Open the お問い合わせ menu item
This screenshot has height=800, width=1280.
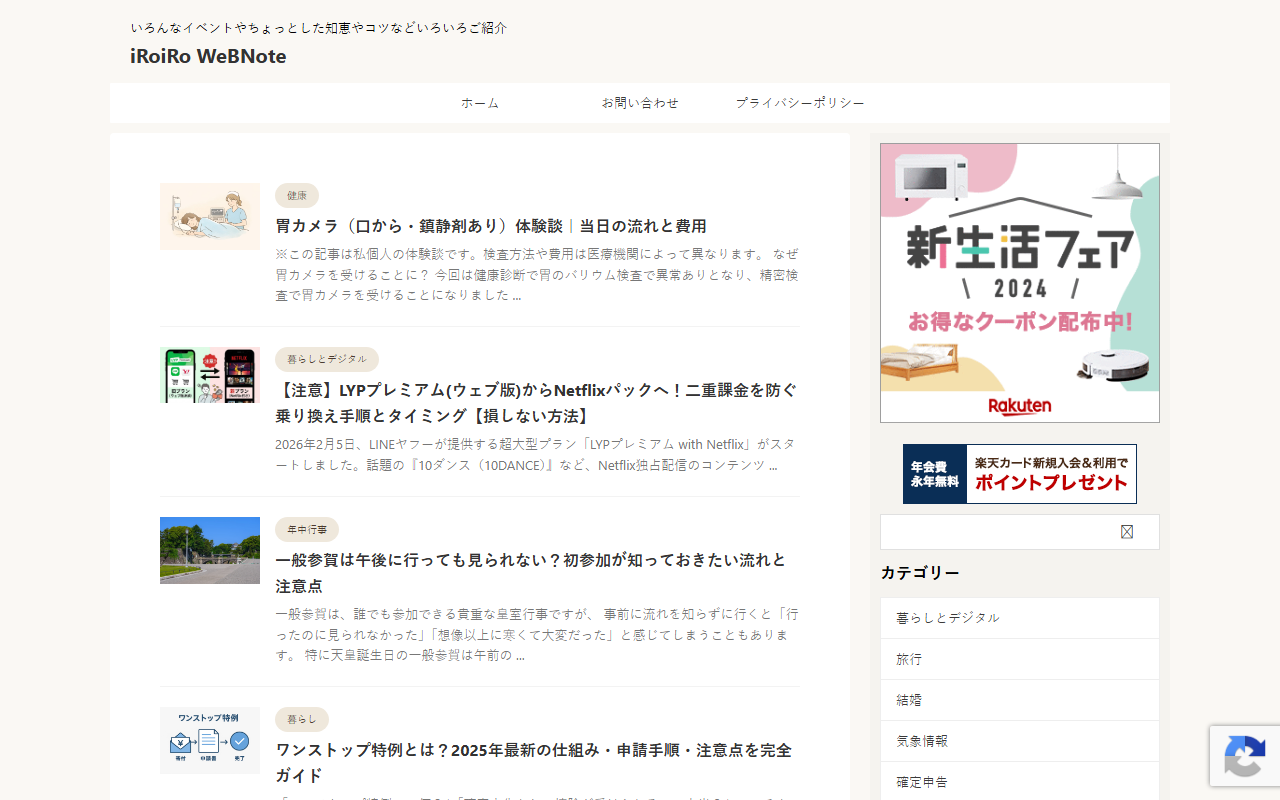[640, 103]
